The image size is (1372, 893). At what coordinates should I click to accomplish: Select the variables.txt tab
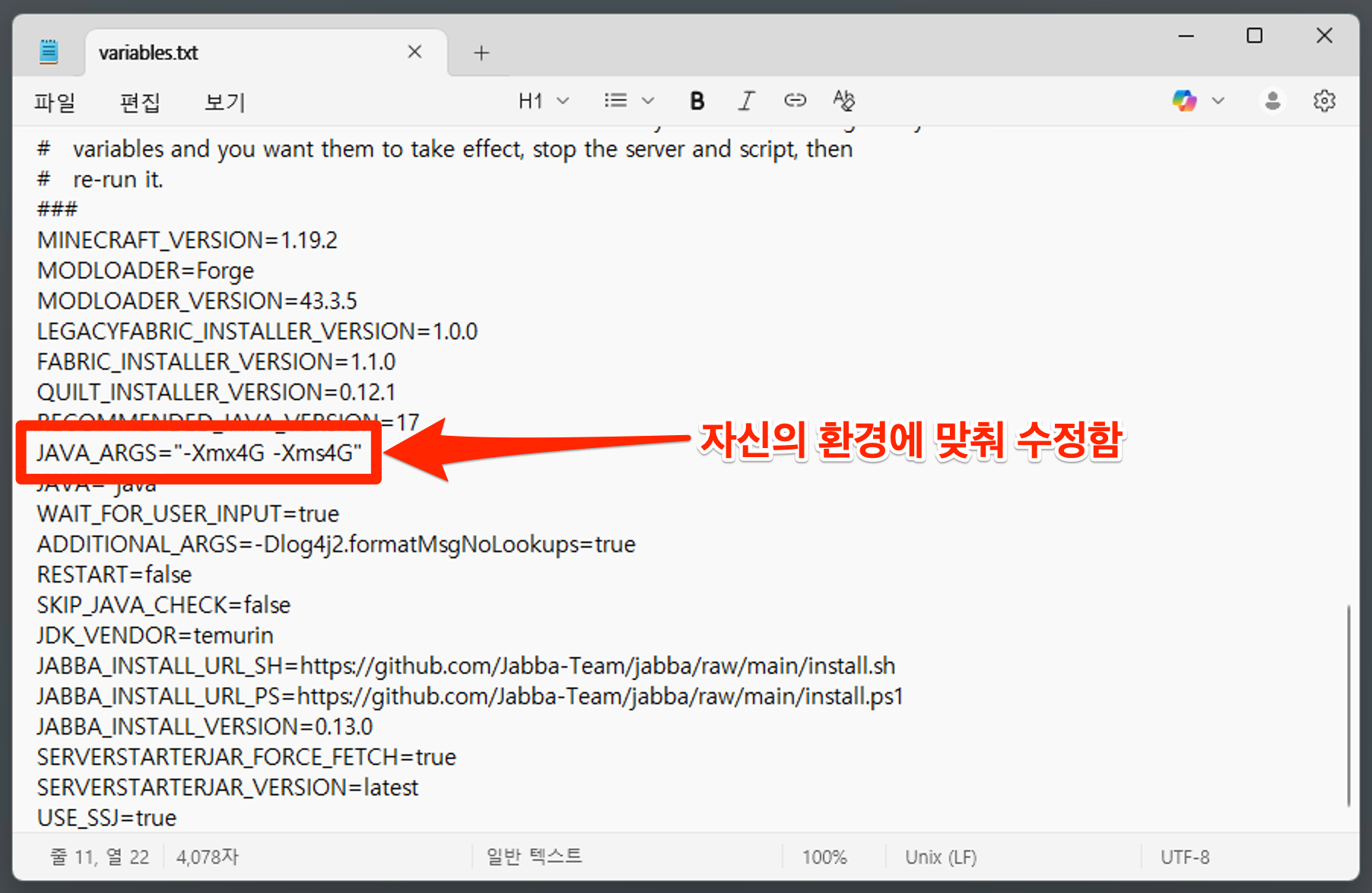266,52
